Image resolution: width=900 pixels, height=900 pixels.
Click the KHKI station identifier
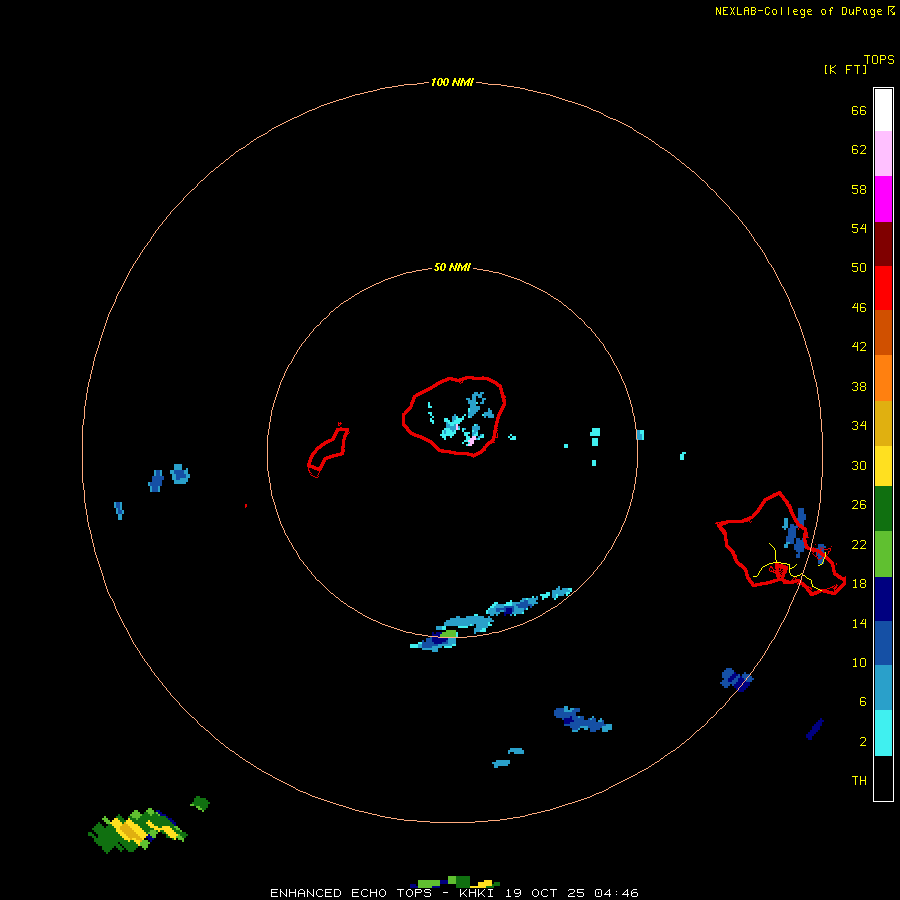click(476, 893)
